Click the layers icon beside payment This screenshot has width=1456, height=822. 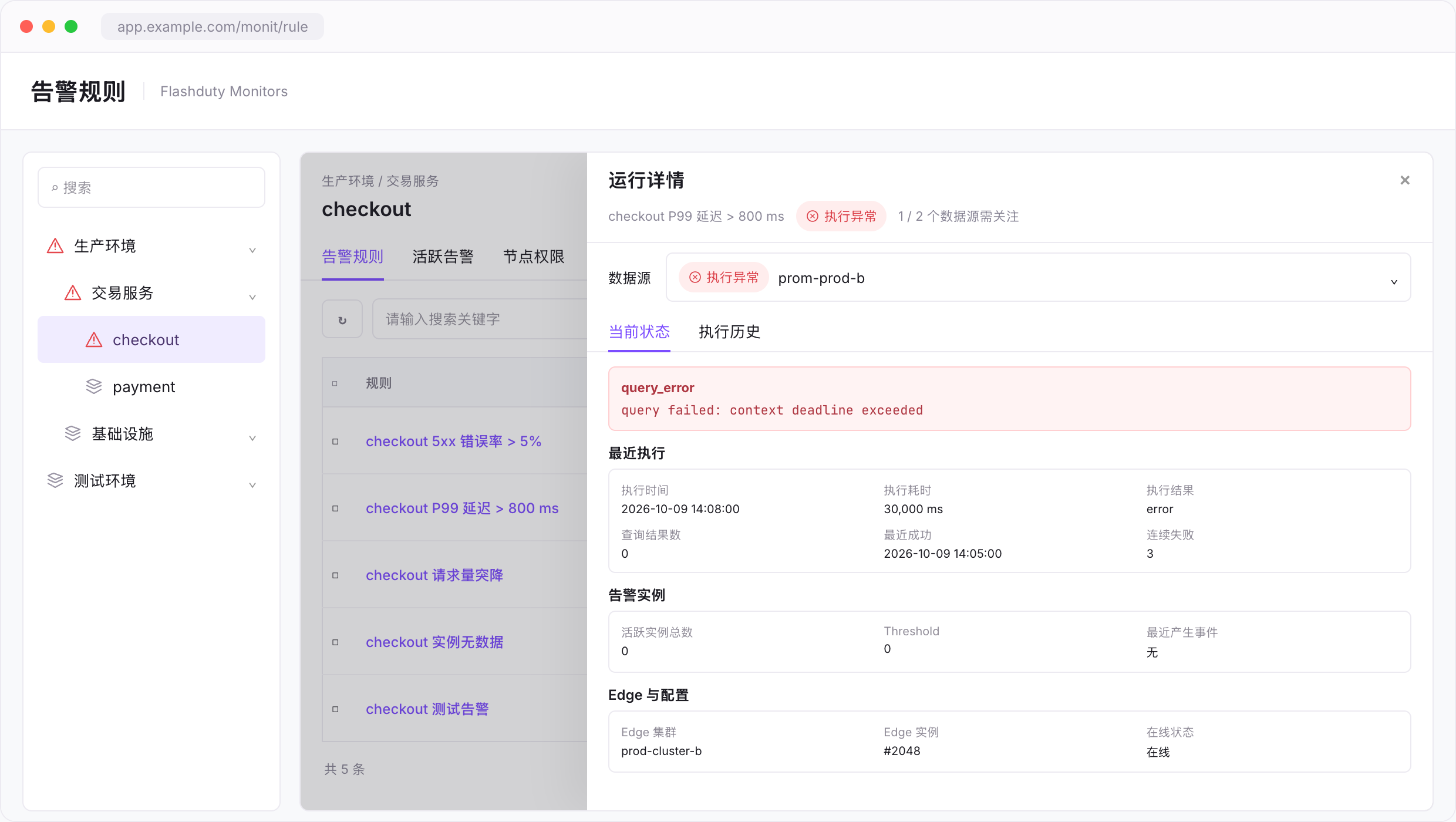point(94,387)
